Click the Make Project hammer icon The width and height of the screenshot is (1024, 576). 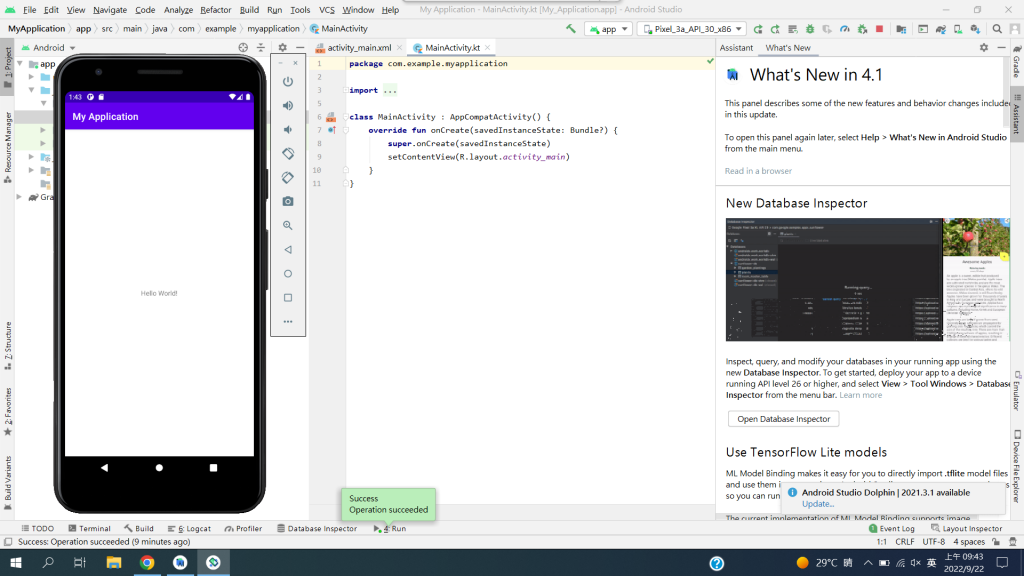[x=571, y=29]
